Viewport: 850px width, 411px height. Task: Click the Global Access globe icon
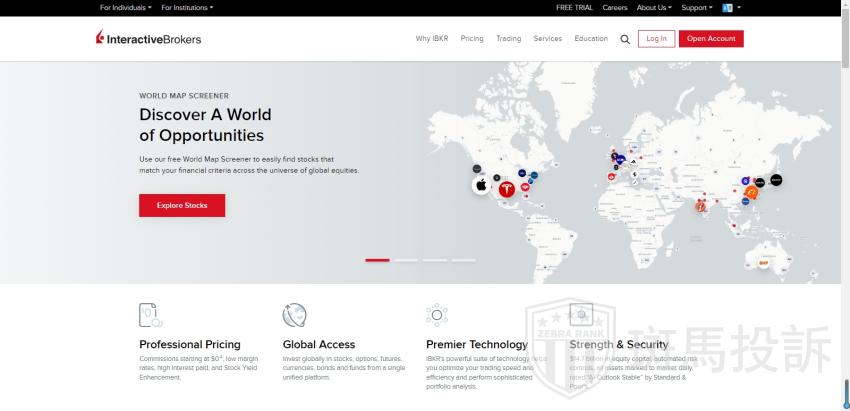[294, 316]
